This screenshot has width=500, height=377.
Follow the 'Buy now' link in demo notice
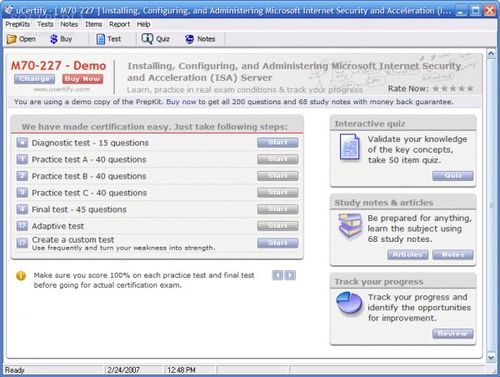(181, 102)
